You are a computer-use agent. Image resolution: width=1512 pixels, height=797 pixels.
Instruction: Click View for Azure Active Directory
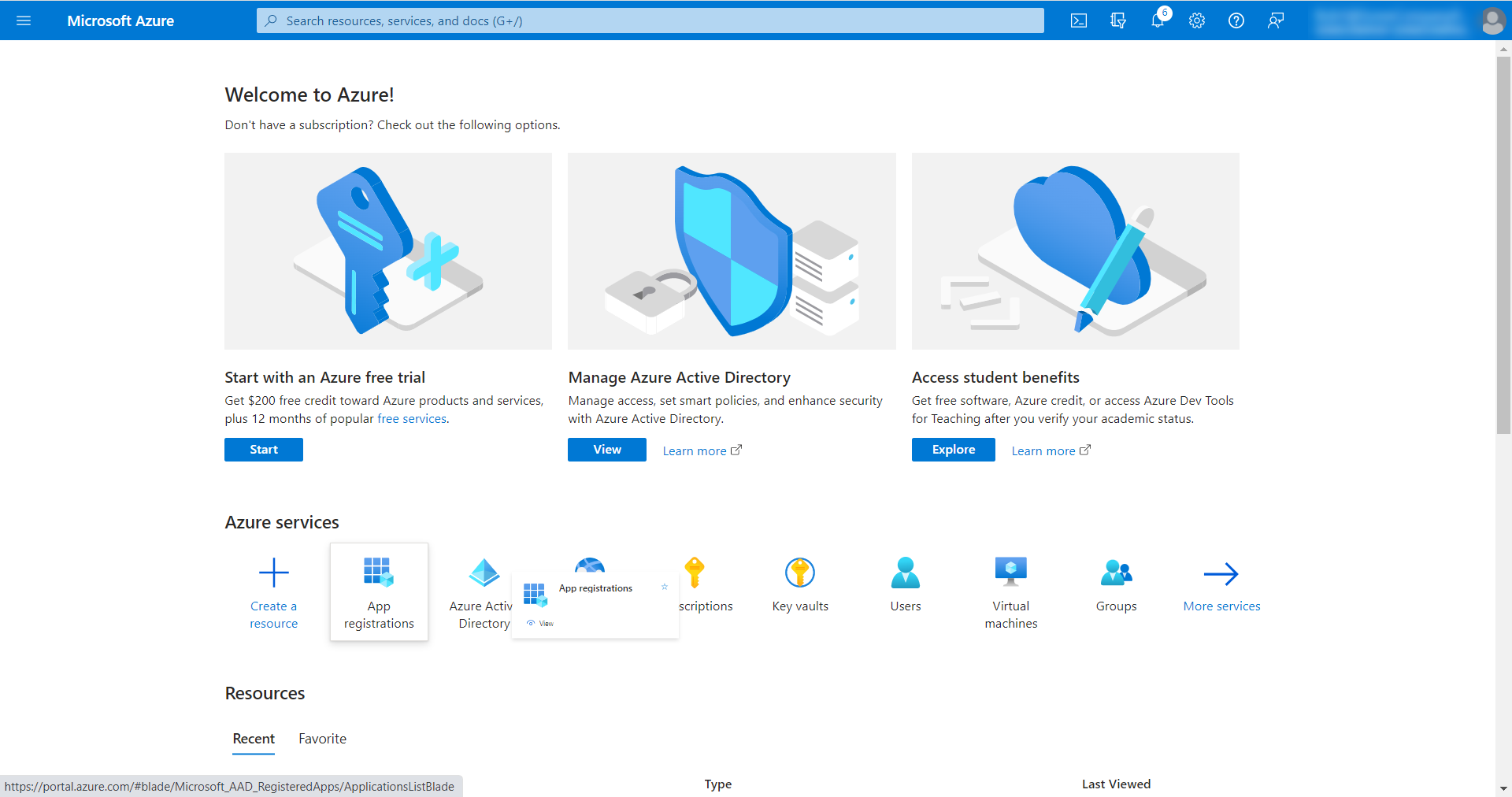pyautogui.click(x=607, y=450)
